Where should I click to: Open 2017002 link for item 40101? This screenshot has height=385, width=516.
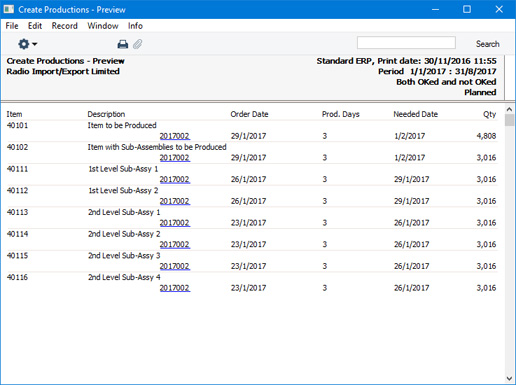175,136
